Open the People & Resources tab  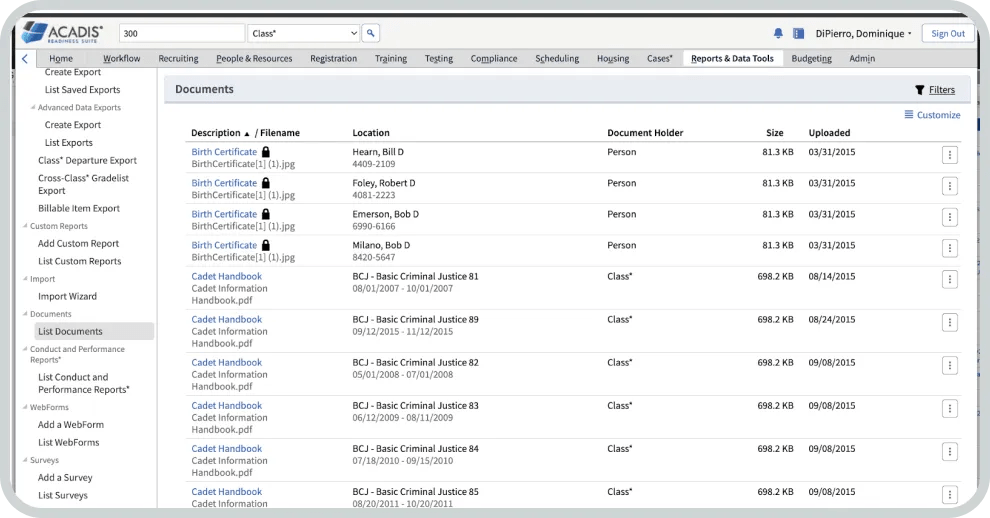[x=254, y=58]
